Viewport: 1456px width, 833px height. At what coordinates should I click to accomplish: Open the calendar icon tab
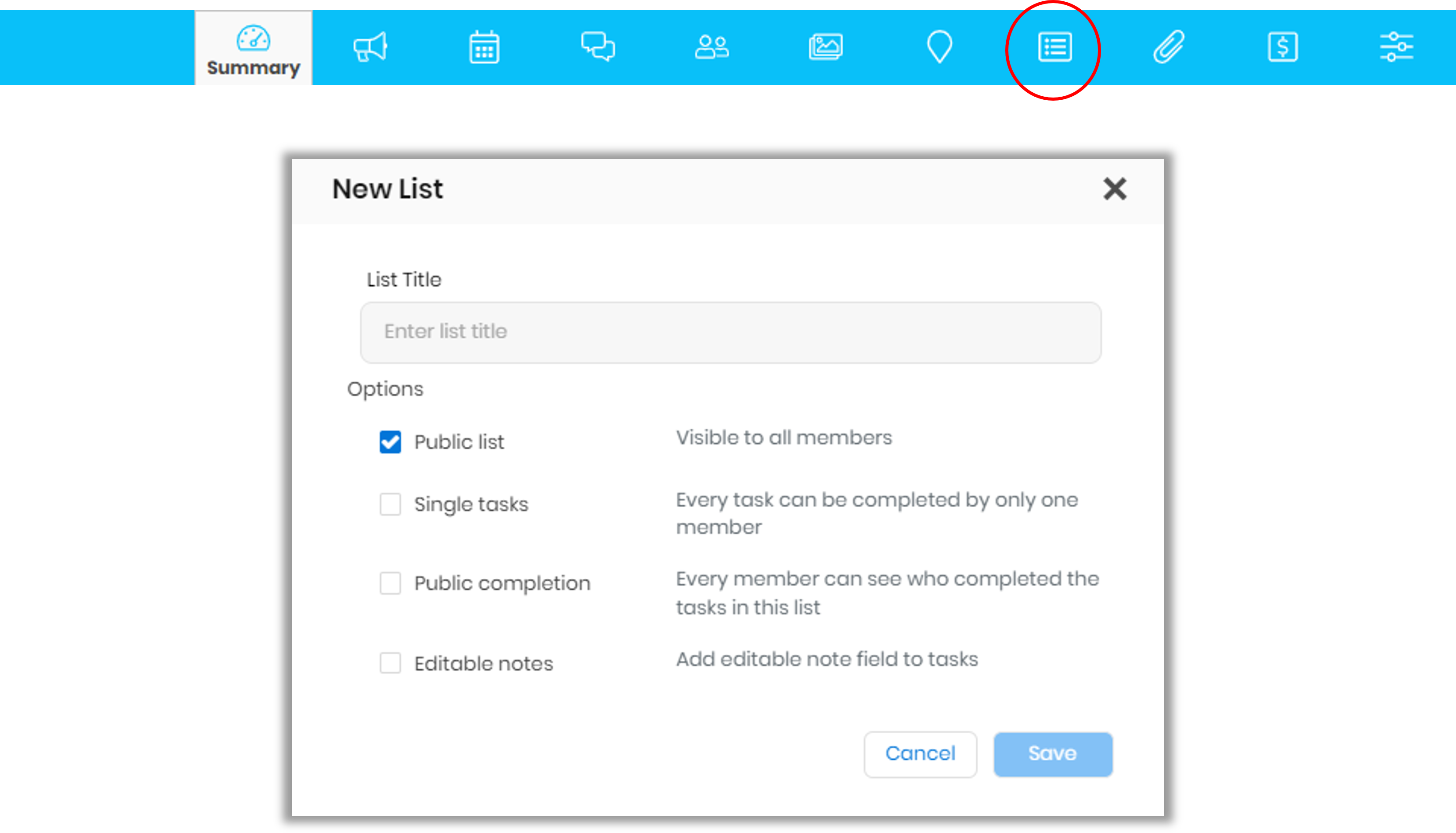(484, 47)
